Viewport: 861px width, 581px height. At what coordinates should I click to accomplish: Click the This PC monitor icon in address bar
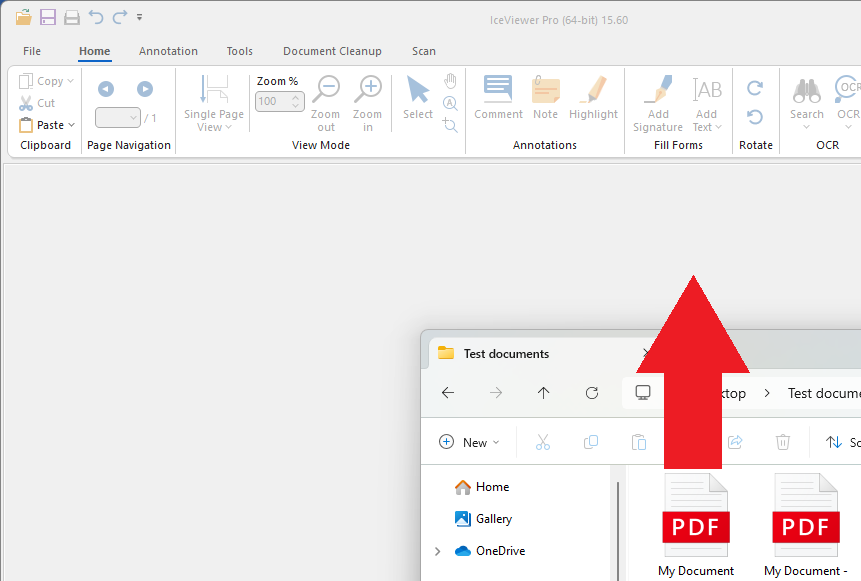[643, 393]
